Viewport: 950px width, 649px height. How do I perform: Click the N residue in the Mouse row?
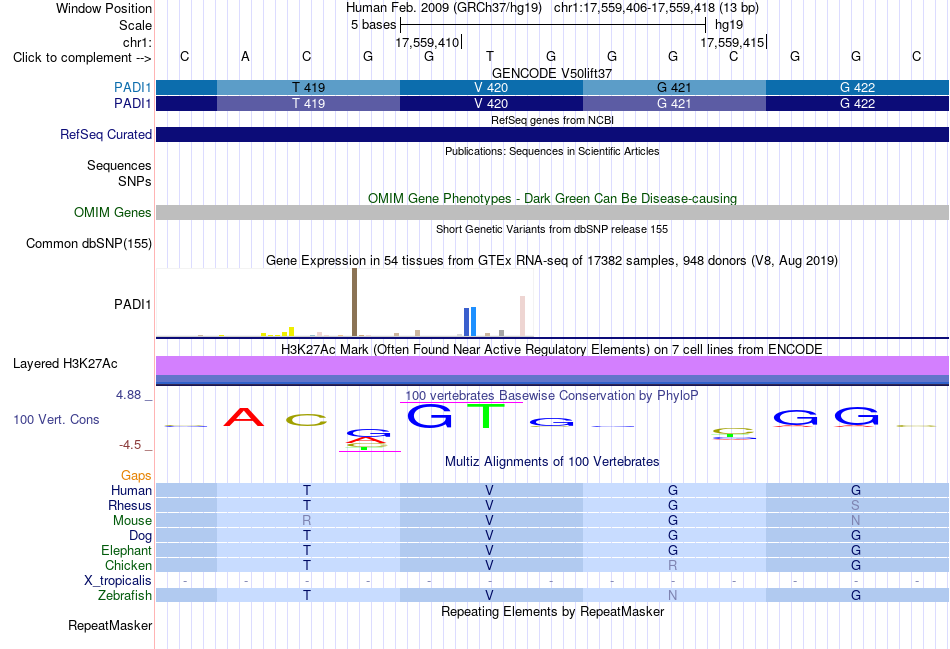click(855, 521)
